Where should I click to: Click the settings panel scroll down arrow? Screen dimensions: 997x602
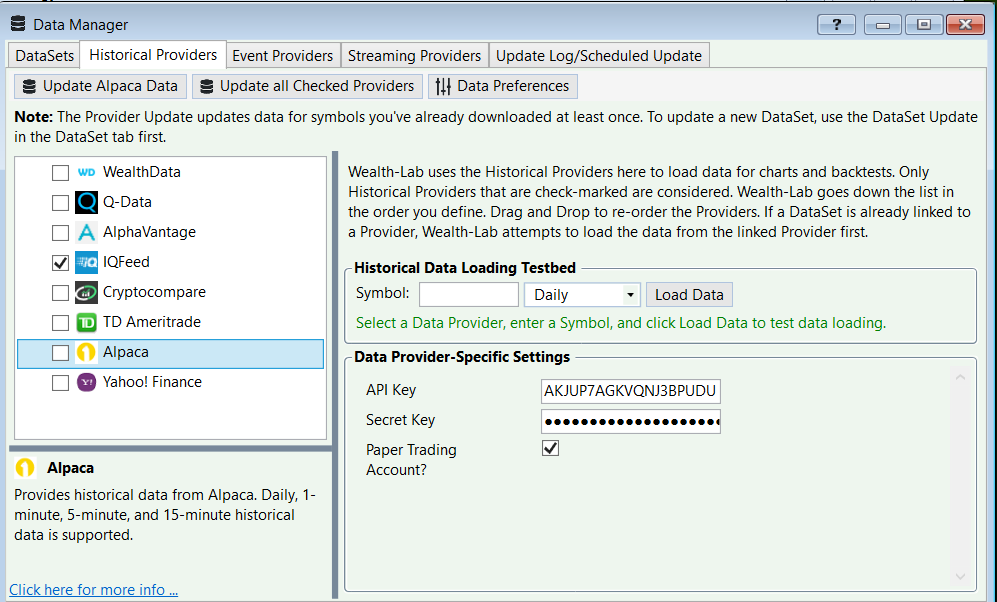pos(960,577)
